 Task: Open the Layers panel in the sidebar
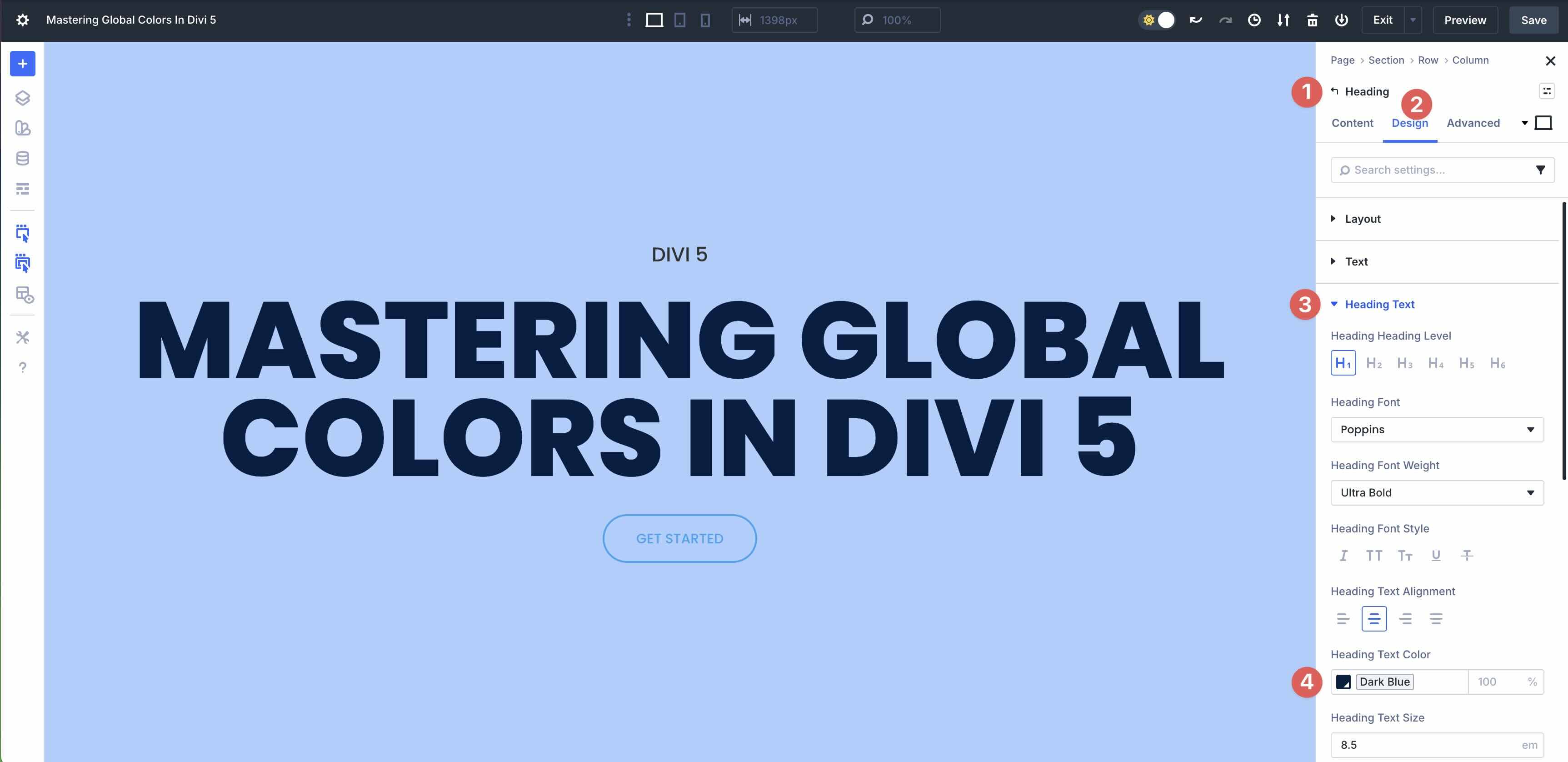coord(23,97)
